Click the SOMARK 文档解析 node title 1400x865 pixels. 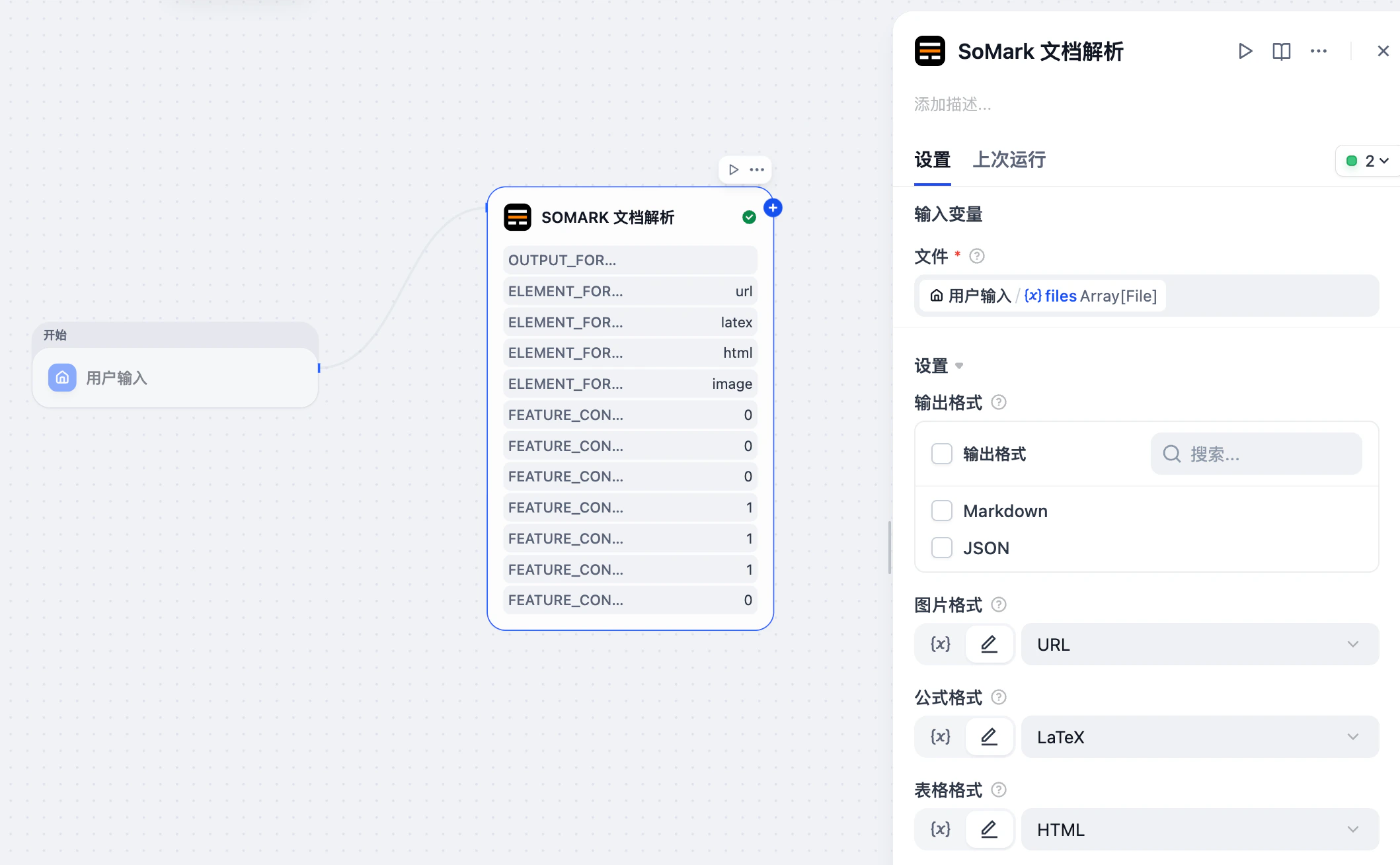(x=607, y=218)
